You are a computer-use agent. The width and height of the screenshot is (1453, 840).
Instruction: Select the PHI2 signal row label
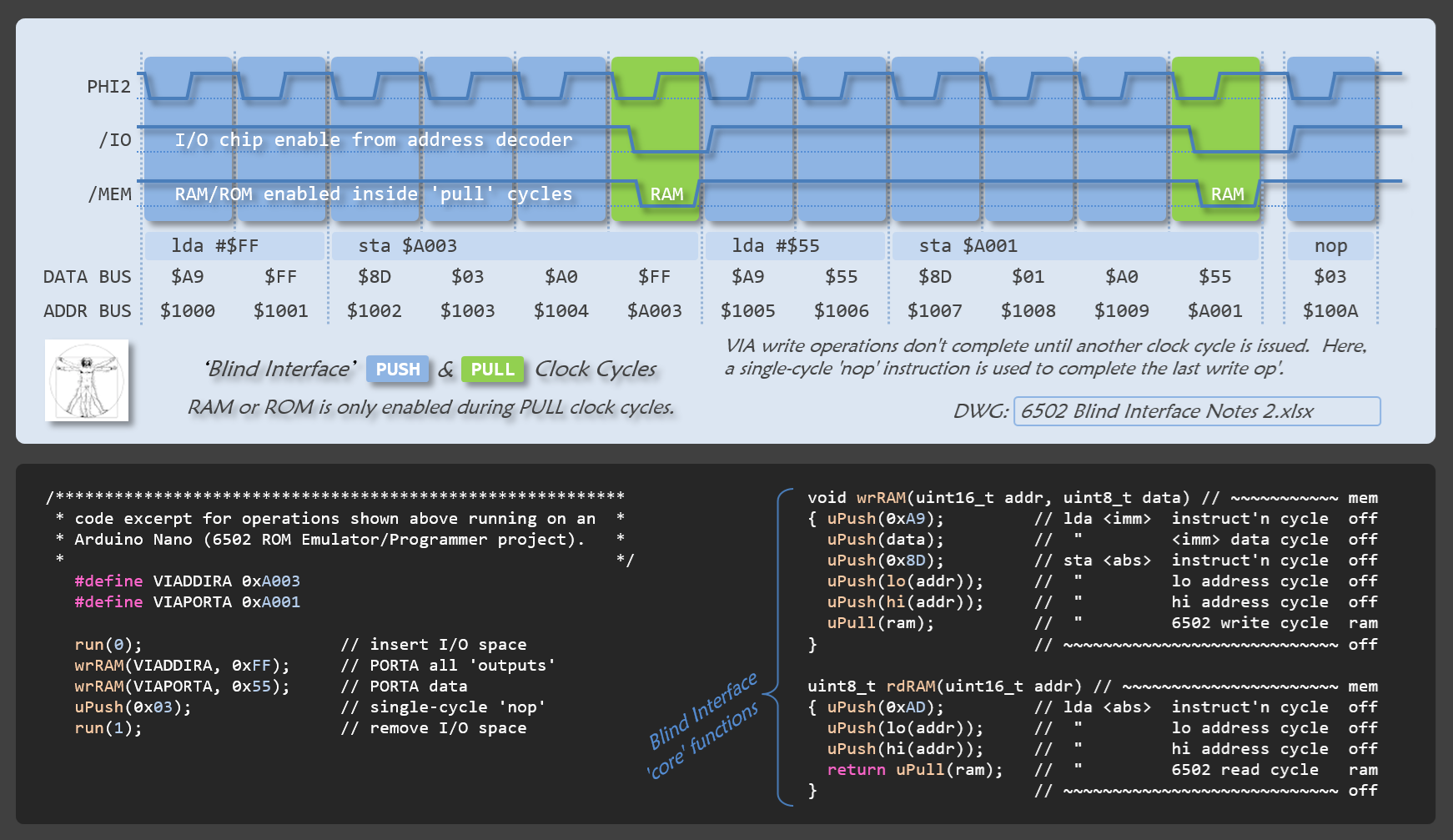tap(108, 87)
